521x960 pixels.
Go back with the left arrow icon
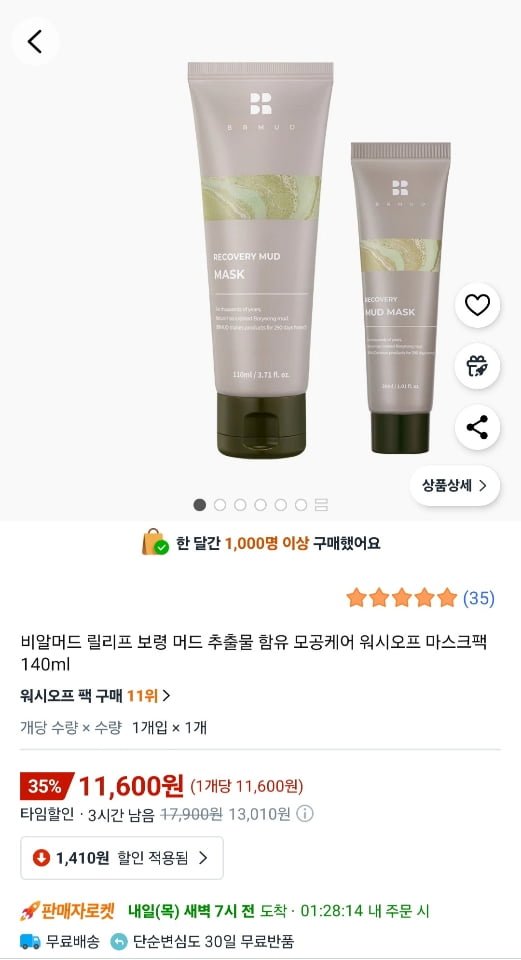(x=35, y=42)
